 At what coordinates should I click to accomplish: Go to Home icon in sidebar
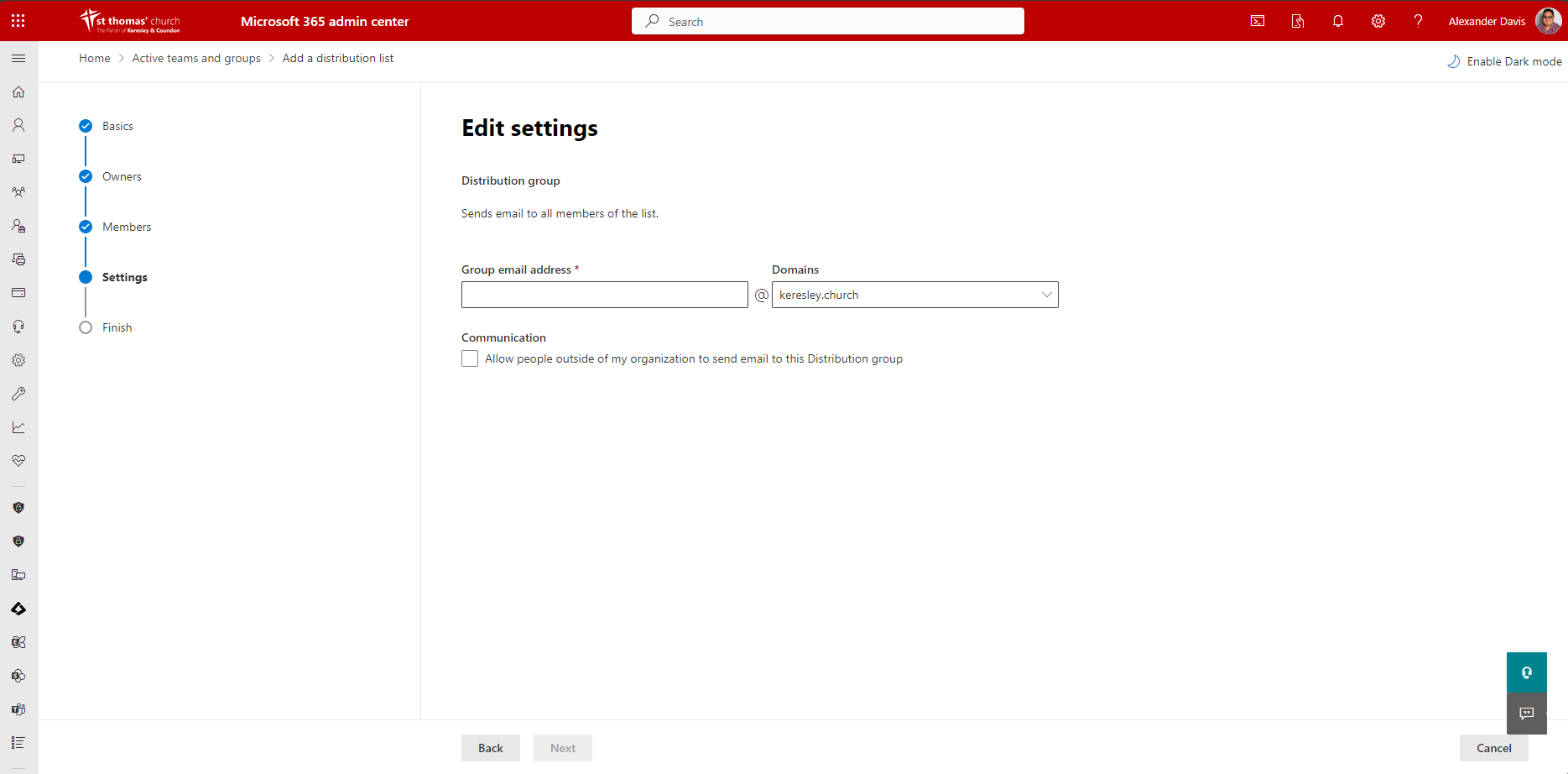(x=18, y=92)
